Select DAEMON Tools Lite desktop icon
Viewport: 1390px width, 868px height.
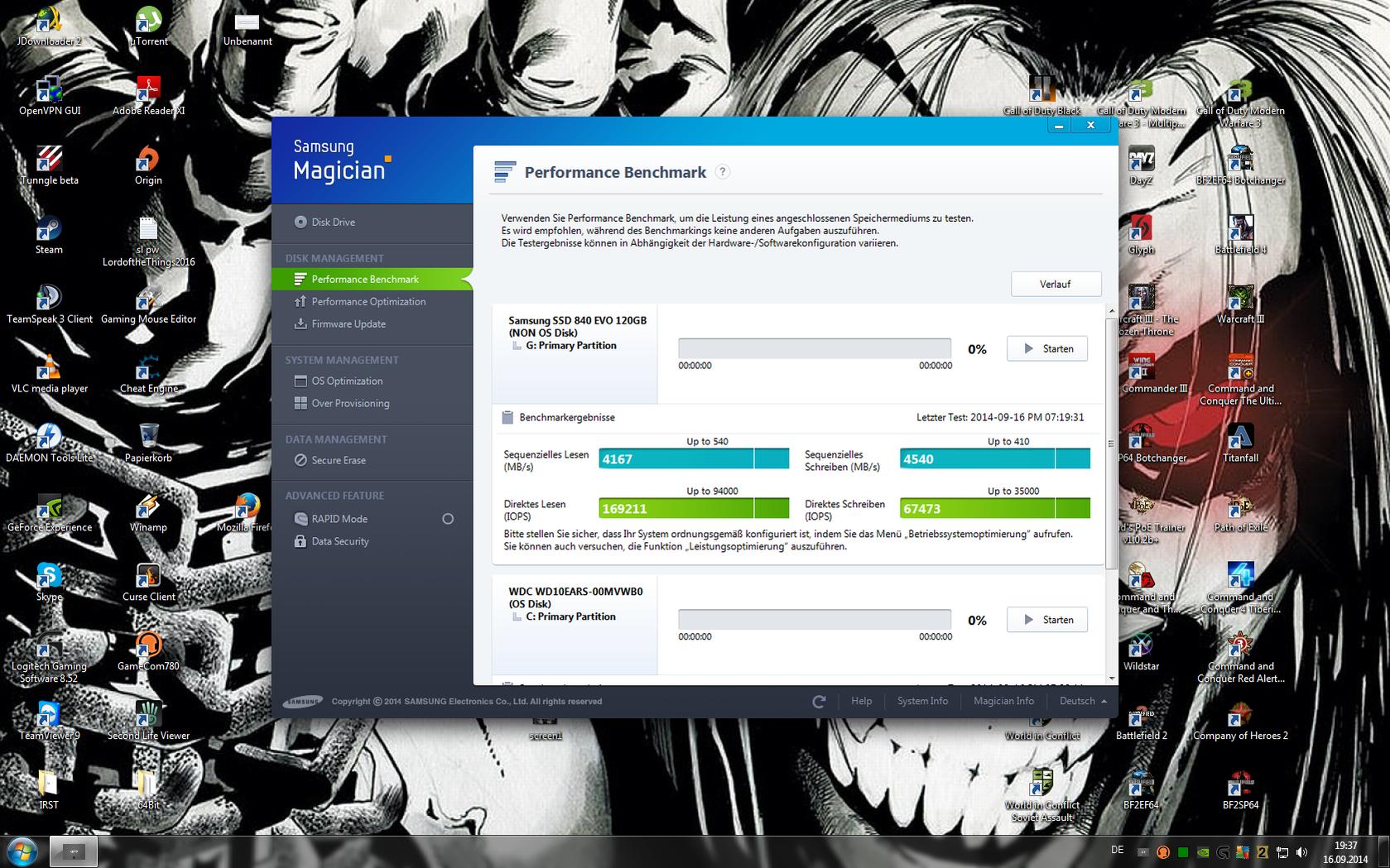pyautogui.click(x=49, y=444)
